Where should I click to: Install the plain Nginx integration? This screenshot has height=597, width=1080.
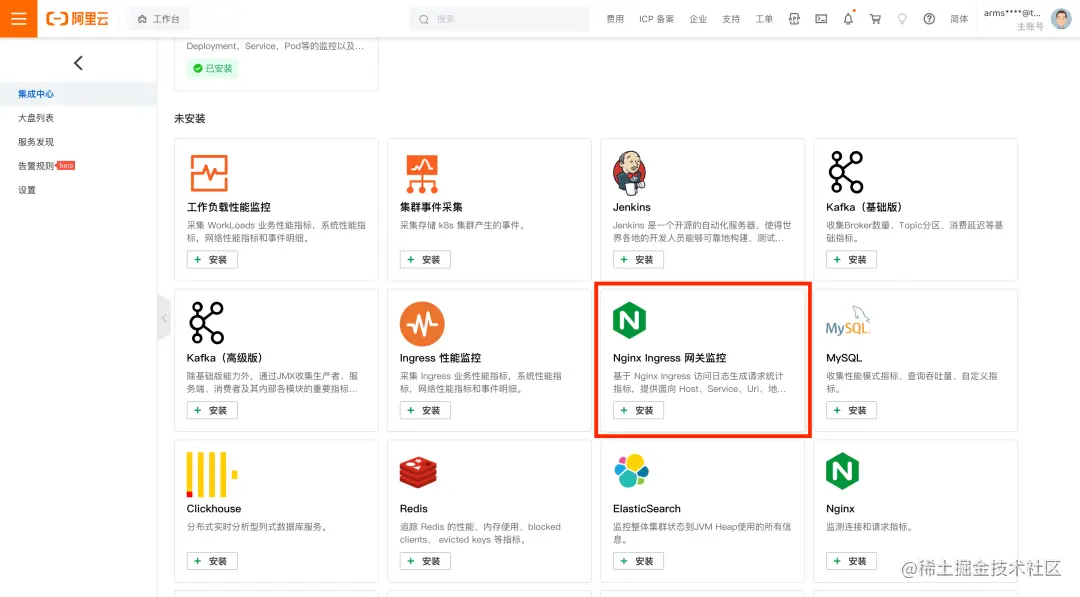pos(851,561)
